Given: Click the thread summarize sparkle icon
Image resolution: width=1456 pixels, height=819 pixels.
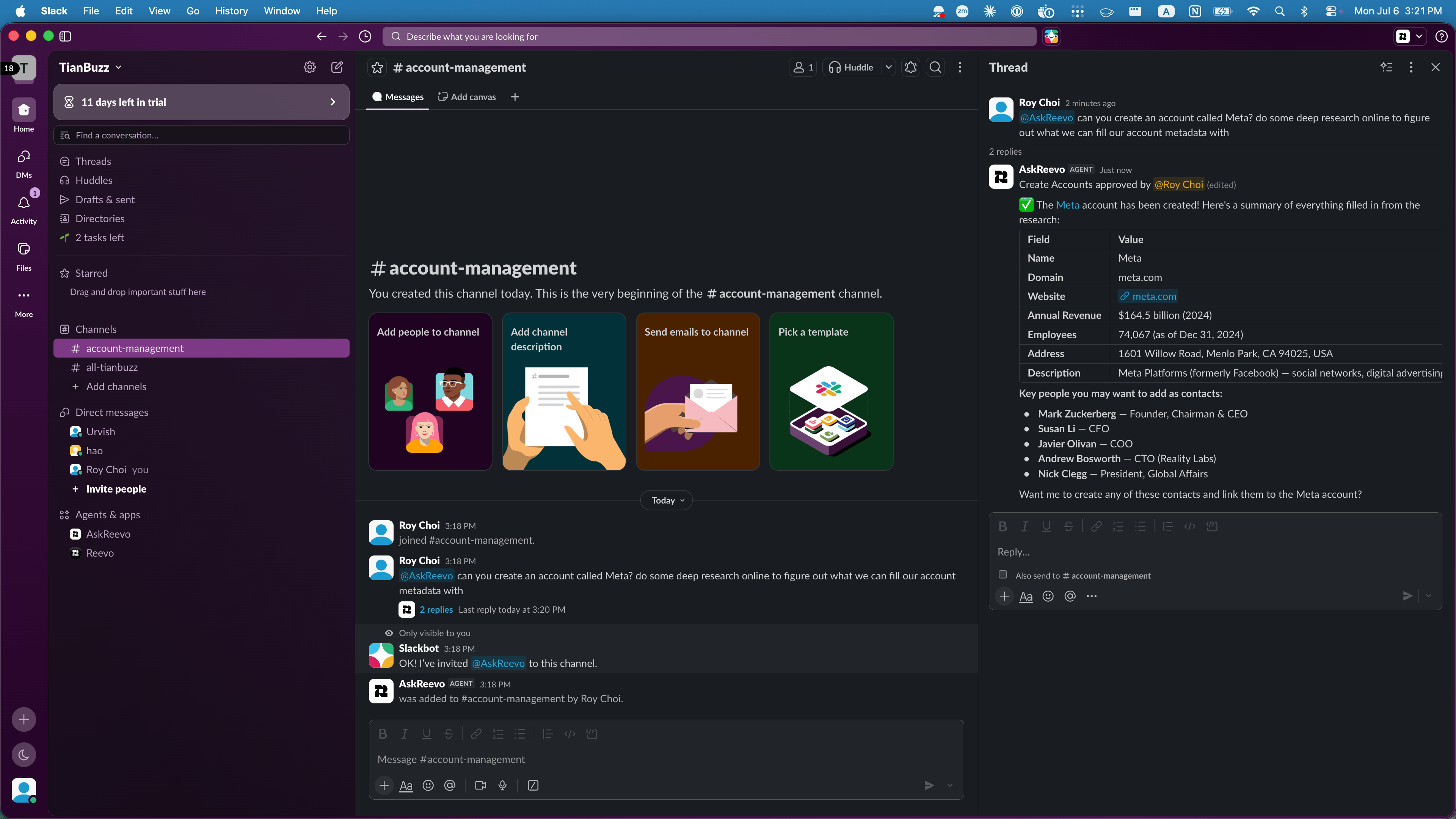Looking at the screenshot, I should [1386, 67].
